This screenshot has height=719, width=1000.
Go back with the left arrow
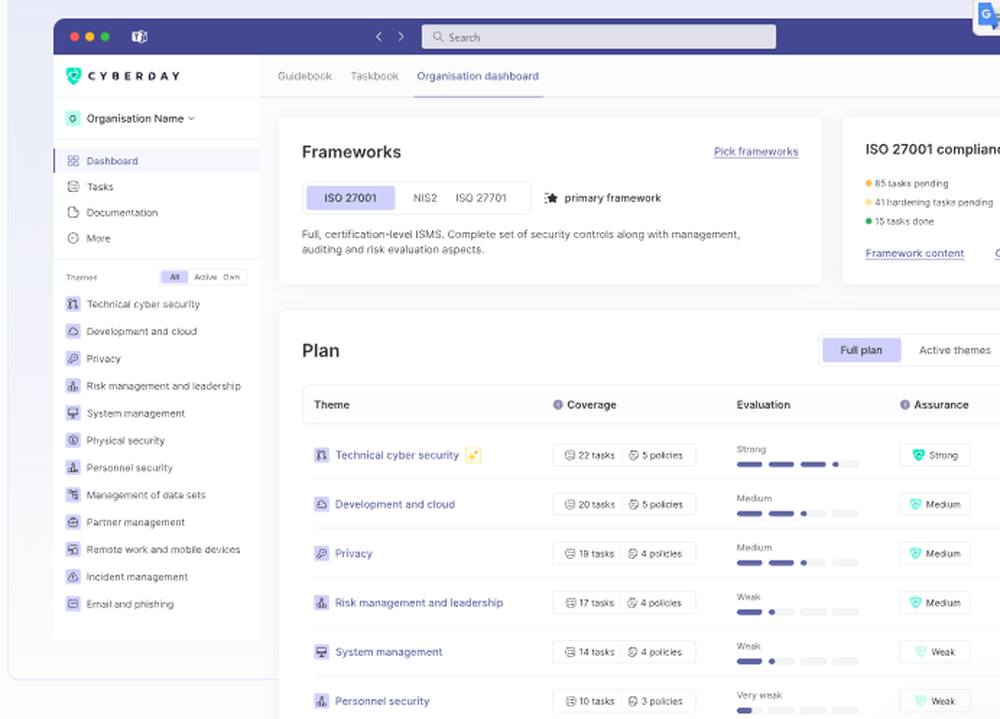click(x=379, y=37)
